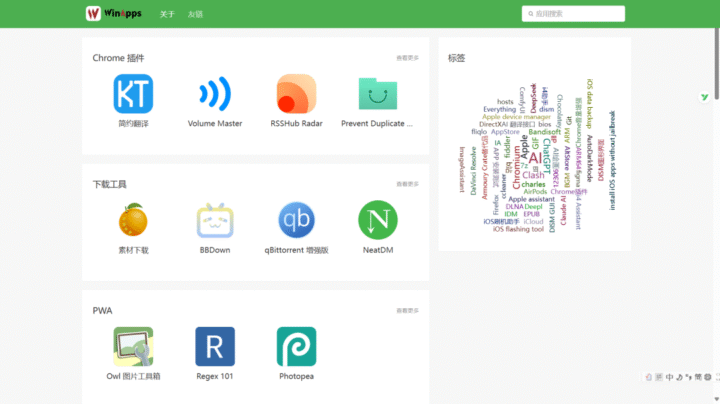The image size is (720, 404).
Task: Open the 友链 menu item
Action: click(195, 14)
